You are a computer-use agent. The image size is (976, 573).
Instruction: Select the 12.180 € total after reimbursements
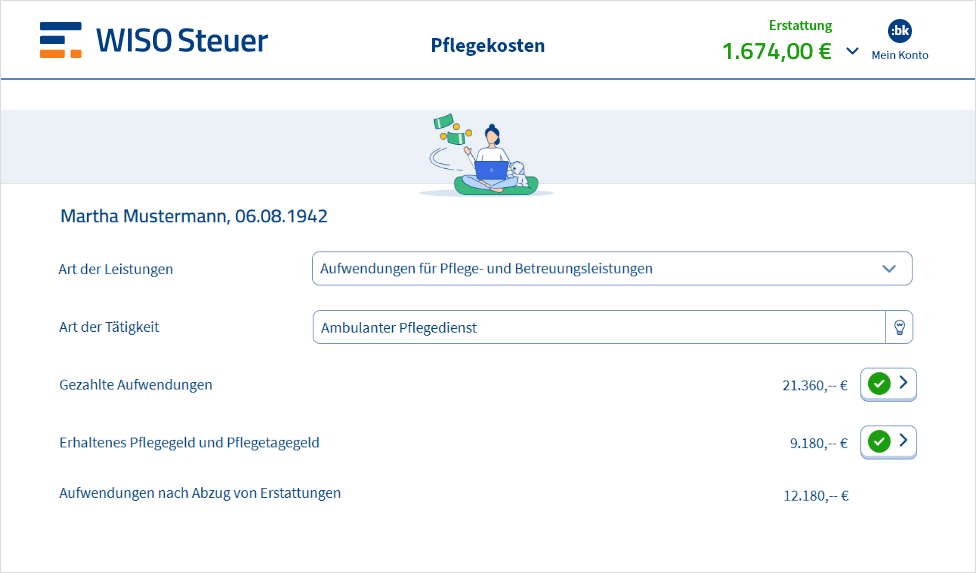[815, 495]
